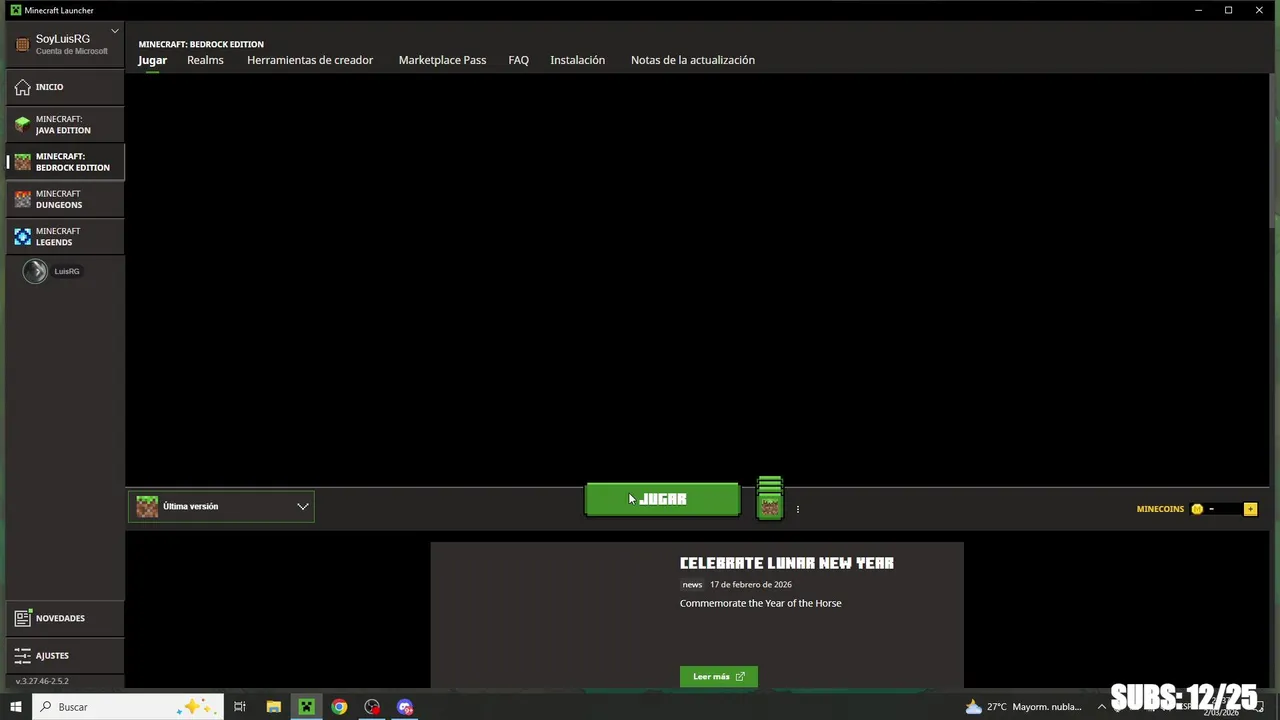Open the Windows Start menu
1280x720 pixels.
coord(16,707)
